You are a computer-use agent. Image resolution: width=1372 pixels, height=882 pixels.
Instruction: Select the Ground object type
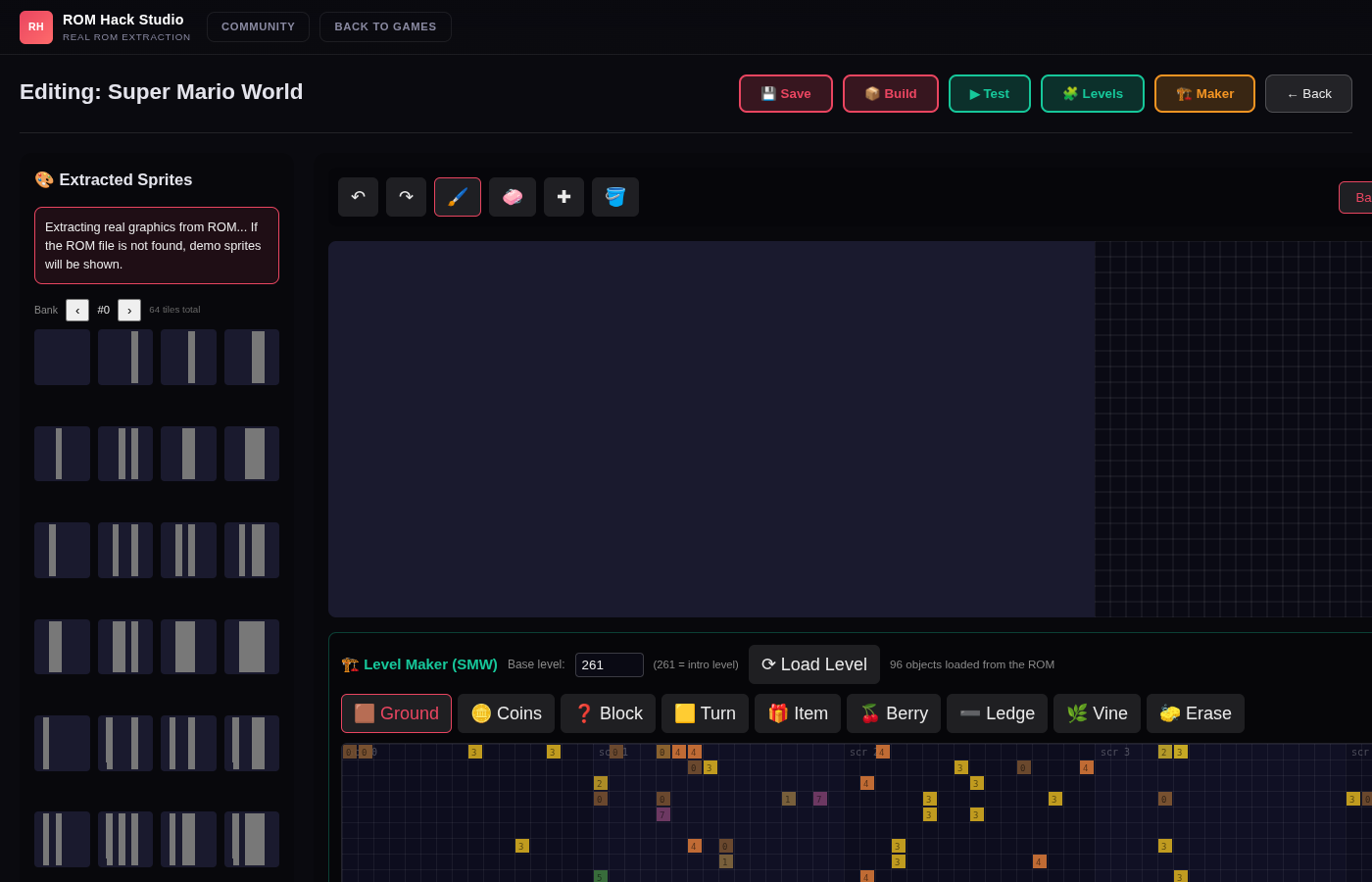(x=396, y=713)
